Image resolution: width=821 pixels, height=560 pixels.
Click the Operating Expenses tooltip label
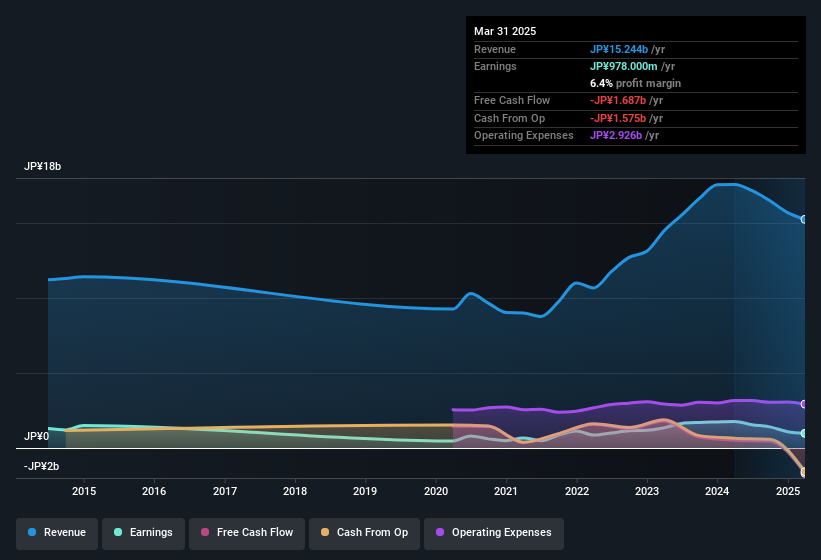point(524,136)
